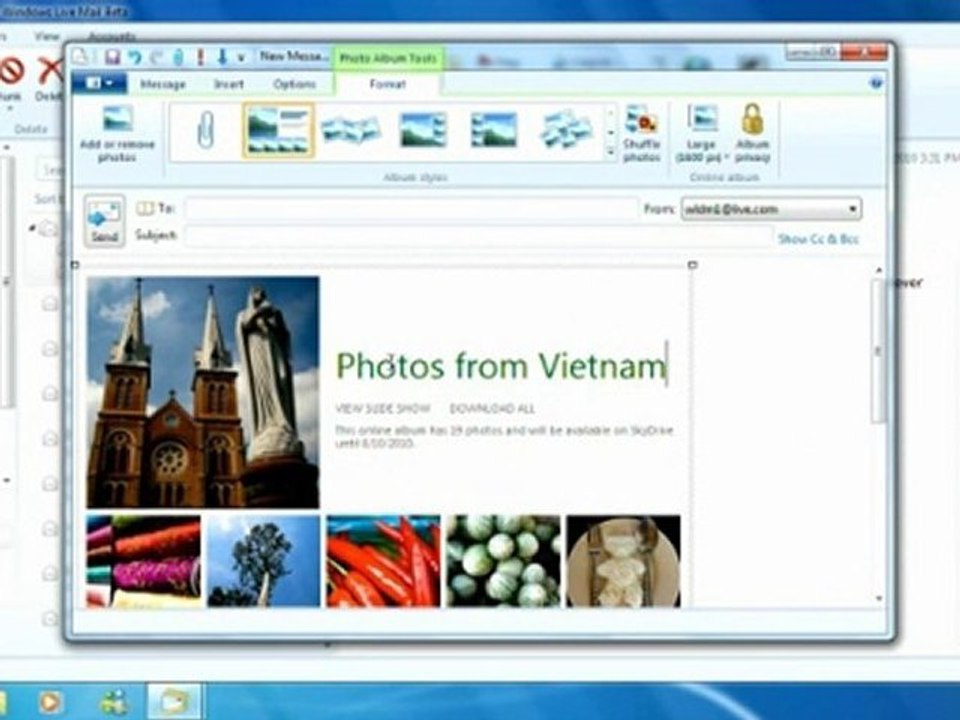Open Windows Live Messenger icon on taskbar
960x720 pixels.
[x=114, y=702]
